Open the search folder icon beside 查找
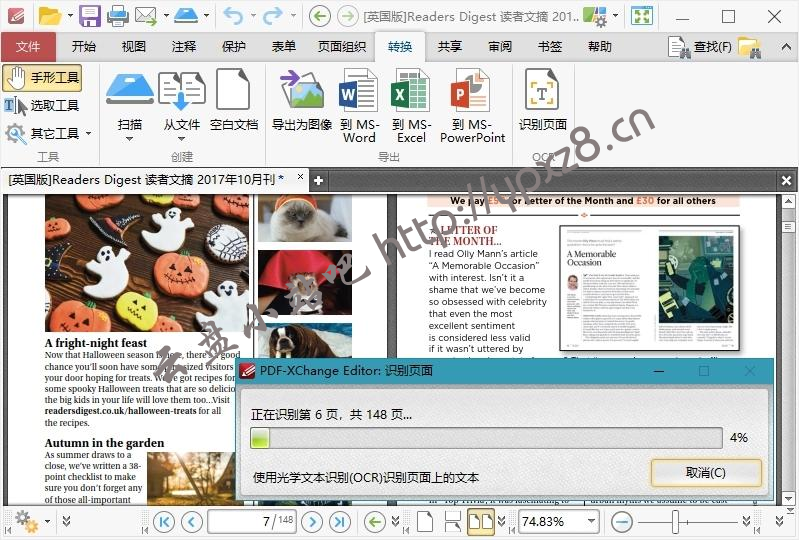The image size is (799, 540). [x=750, y=47]
